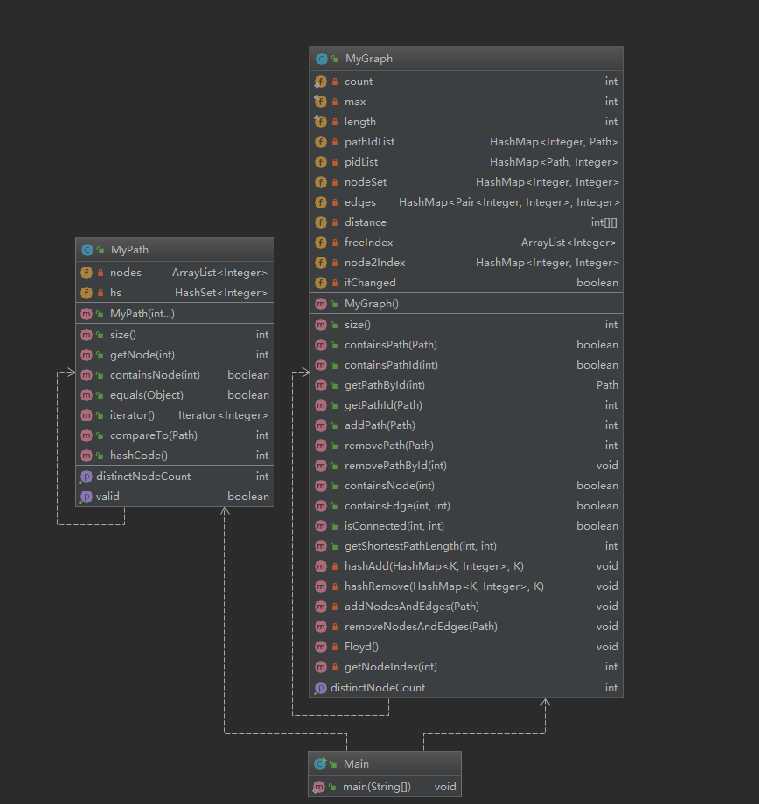
Task: Click the field icon next to node2Index
Action: tap(321, 263)
